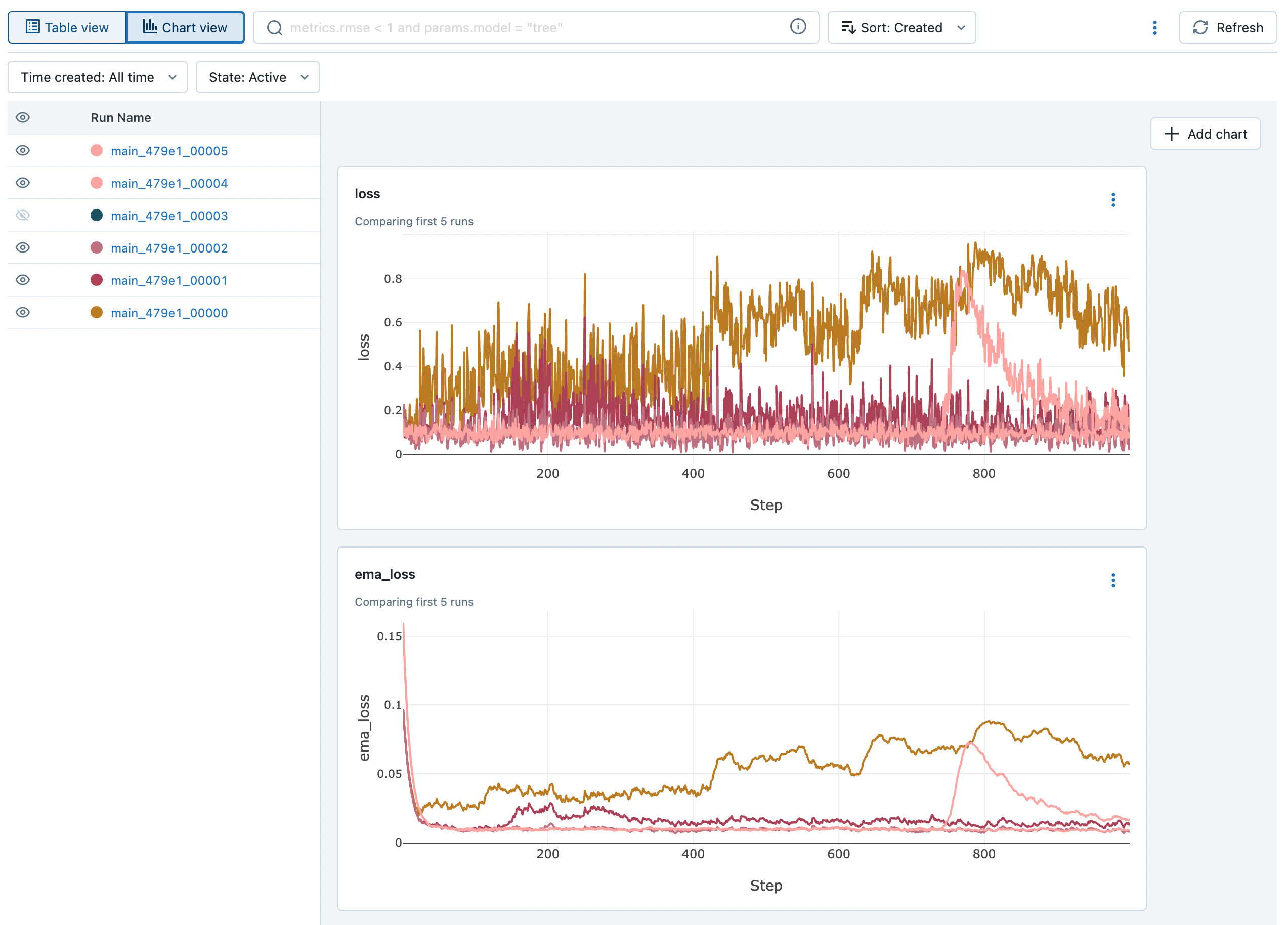Open the State: Active filter dropdown
The image size is (1288, 925).
pyautogui.click(x=257, y=77)
